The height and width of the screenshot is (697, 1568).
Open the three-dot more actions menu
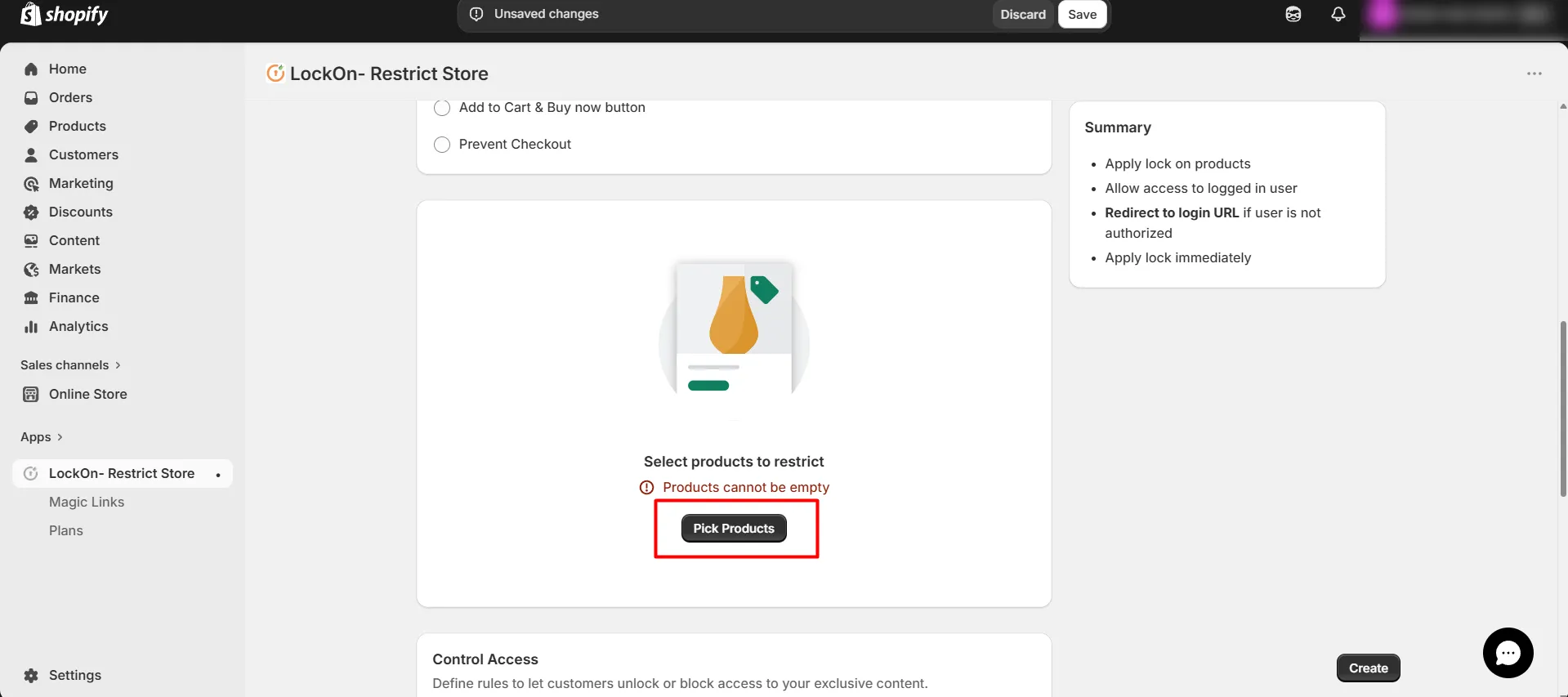coord(1534,74)
